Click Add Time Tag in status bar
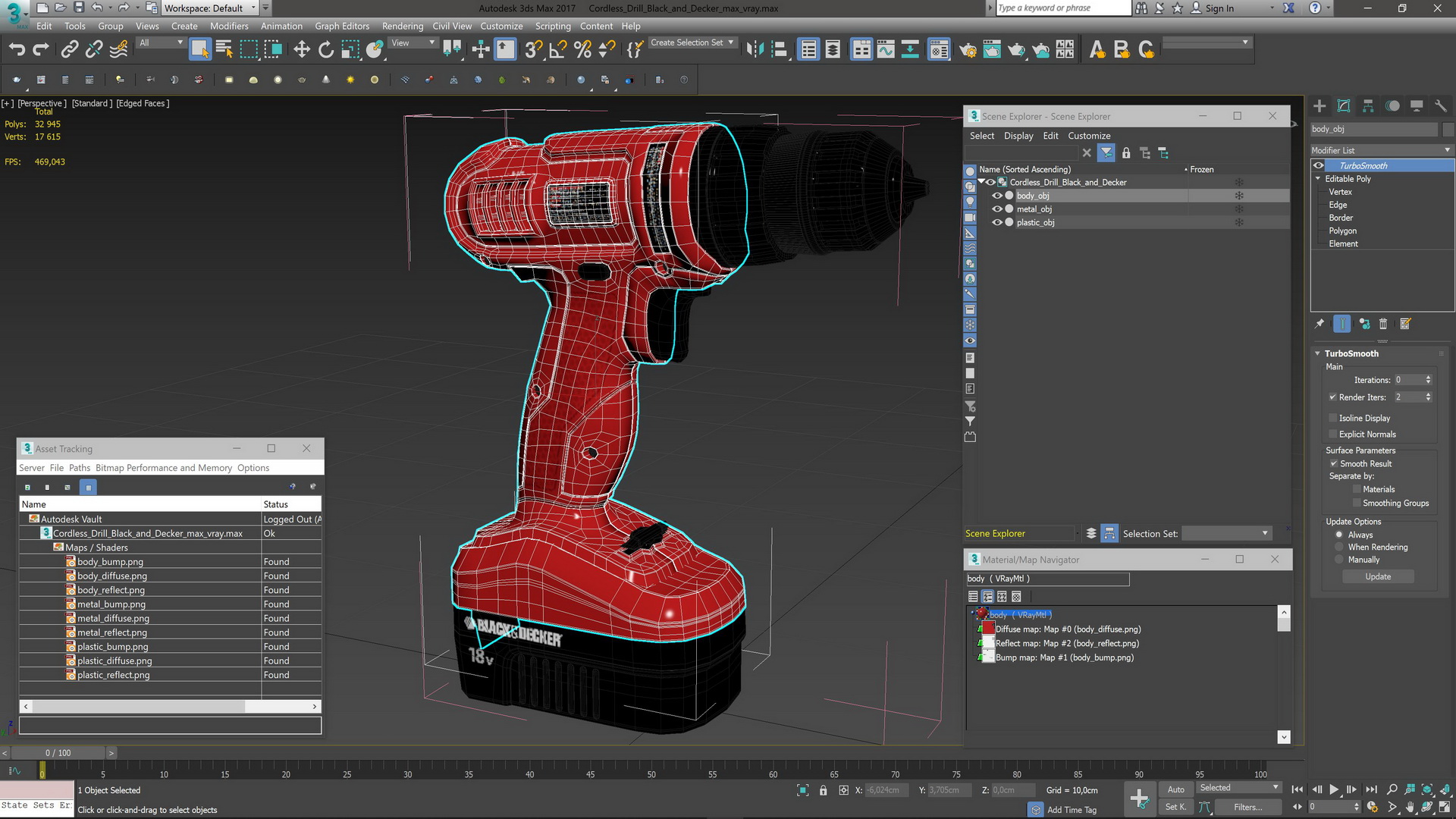This screenshot has width=1456, height=819. click(1072, 810)
